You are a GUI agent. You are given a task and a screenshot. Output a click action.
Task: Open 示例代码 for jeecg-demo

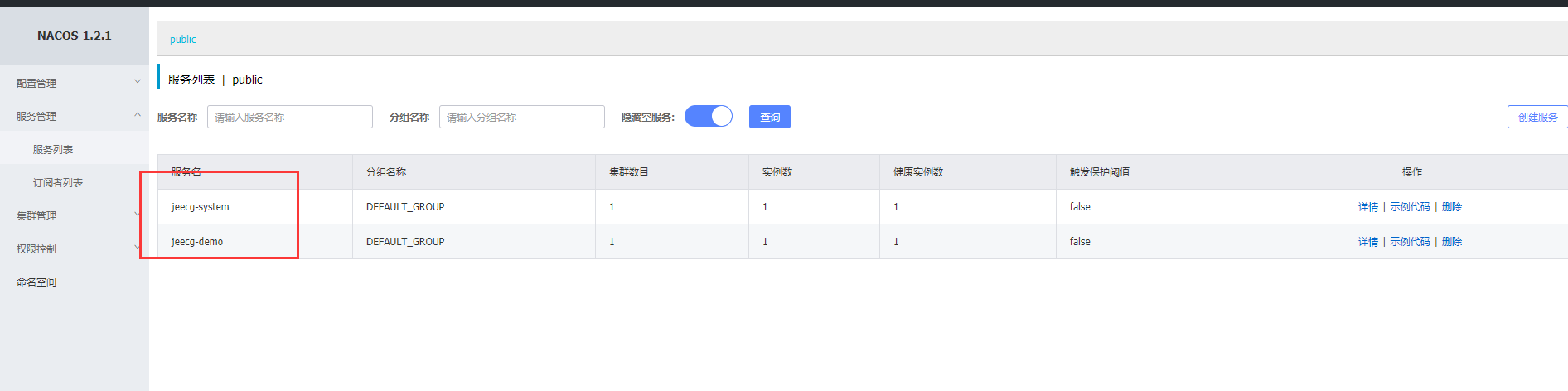[x=1410, y=241]
